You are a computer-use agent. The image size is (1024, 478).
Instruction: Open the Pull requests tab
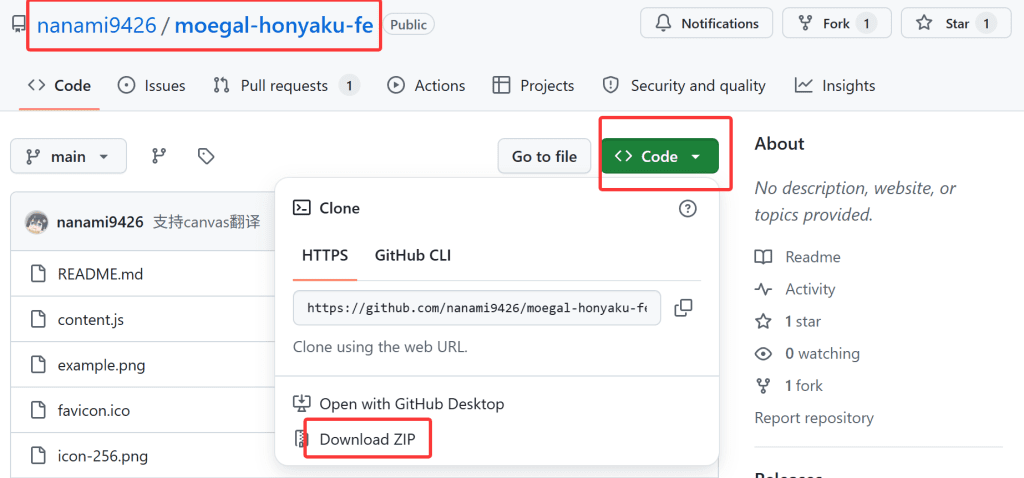pos(285,86)
